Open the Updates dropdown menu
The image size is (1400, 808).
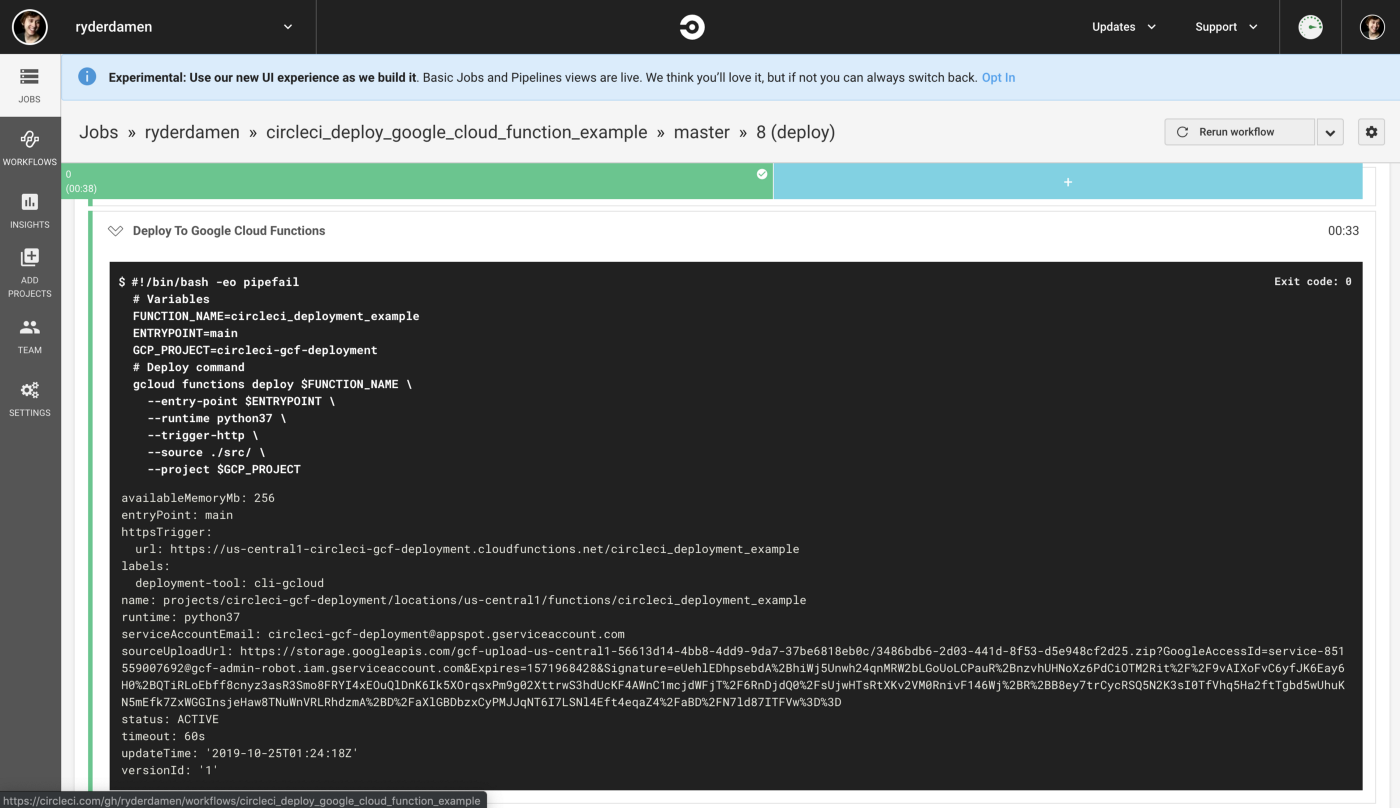(x=1123, y=27)
